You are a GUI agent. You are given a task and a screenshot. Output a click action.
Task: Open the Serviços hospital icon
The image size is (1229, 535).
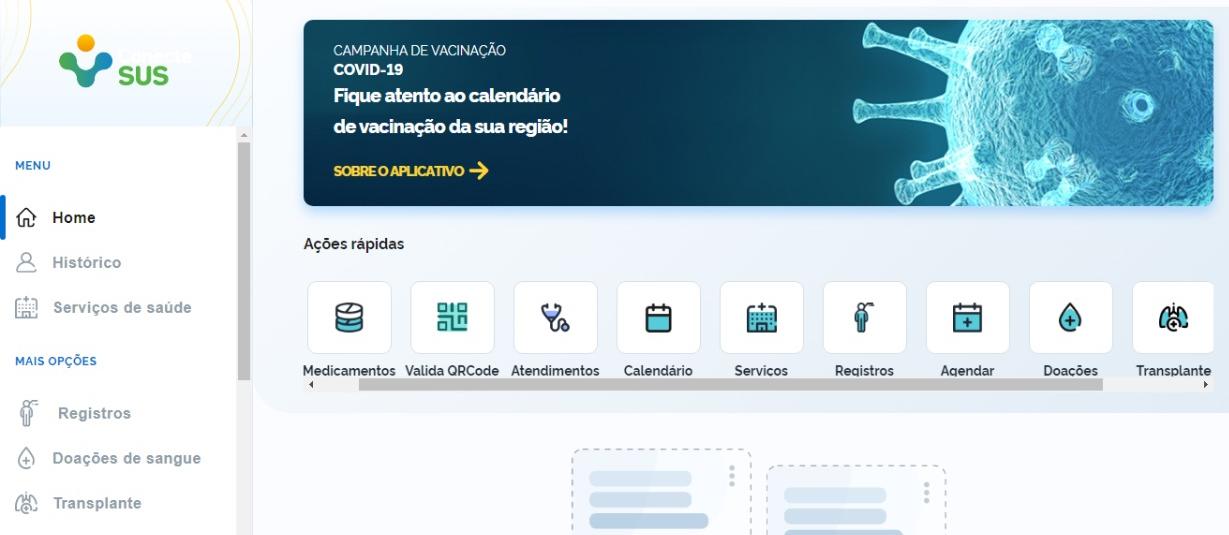coord(761,318)
